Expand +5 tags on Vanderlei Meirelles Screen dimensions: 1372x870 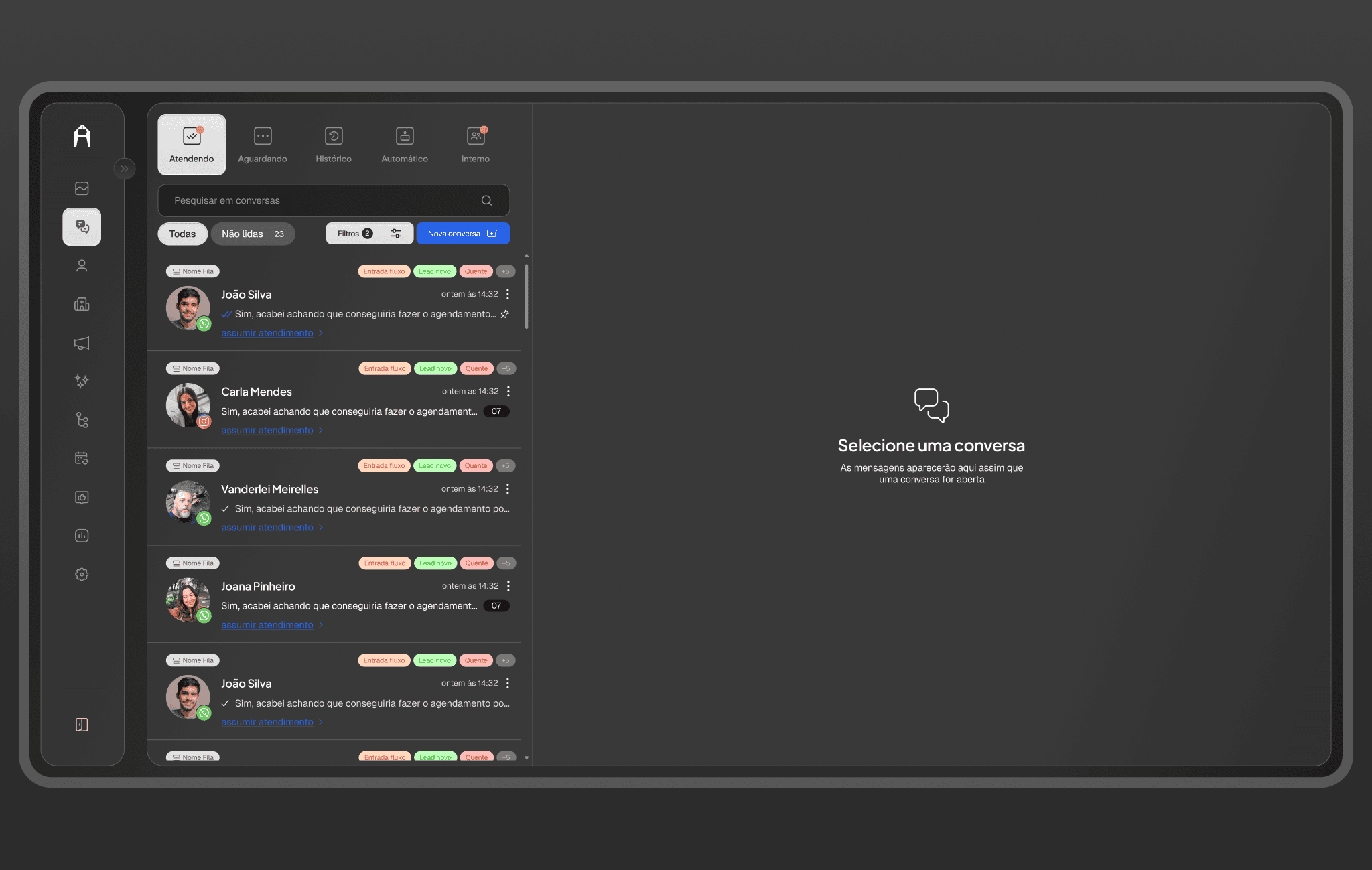[506, 465]
